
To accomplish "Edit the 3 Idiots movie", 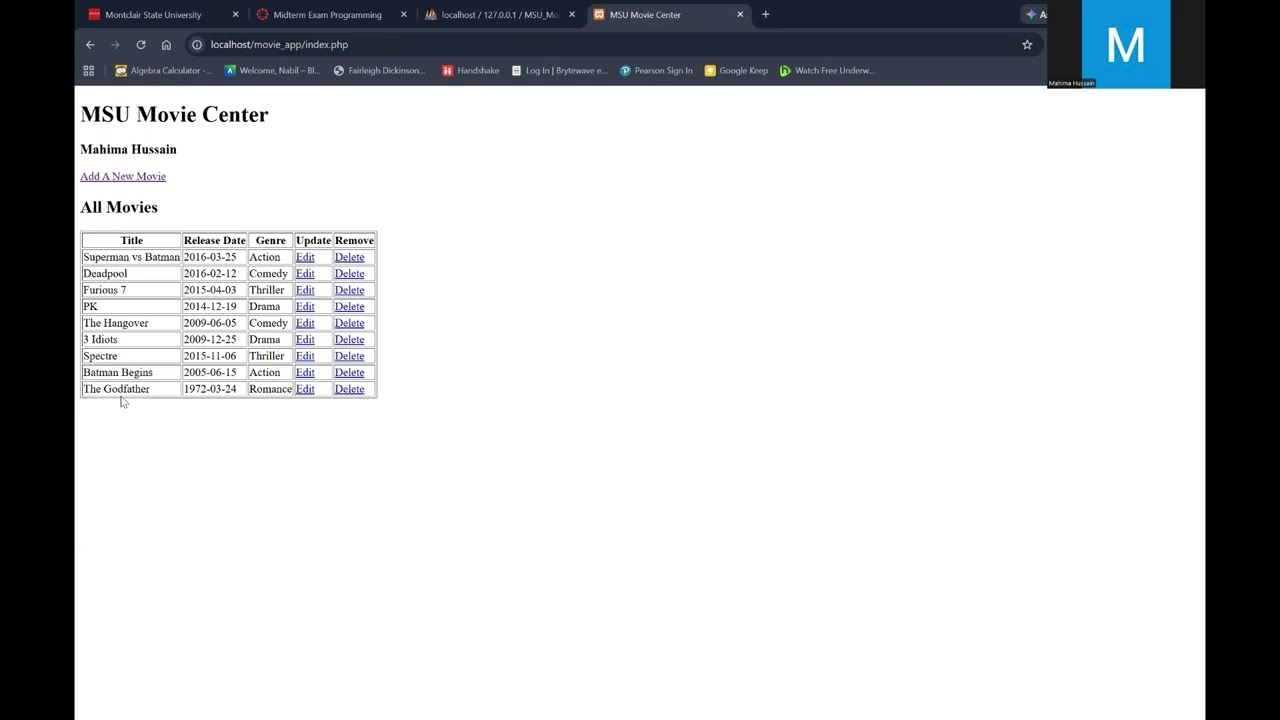I will (305, 340).
